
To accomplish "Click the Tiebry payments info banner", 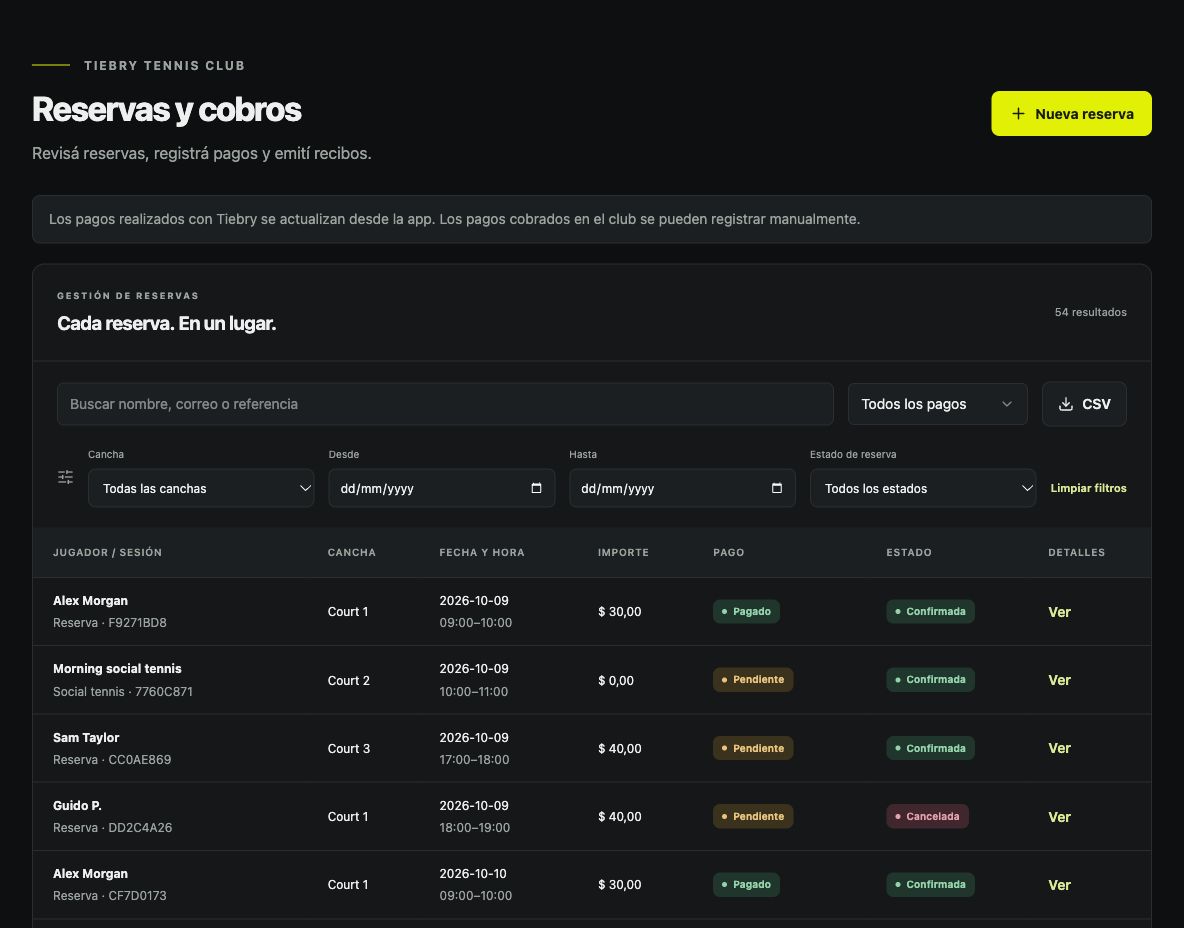I will 591,219.
